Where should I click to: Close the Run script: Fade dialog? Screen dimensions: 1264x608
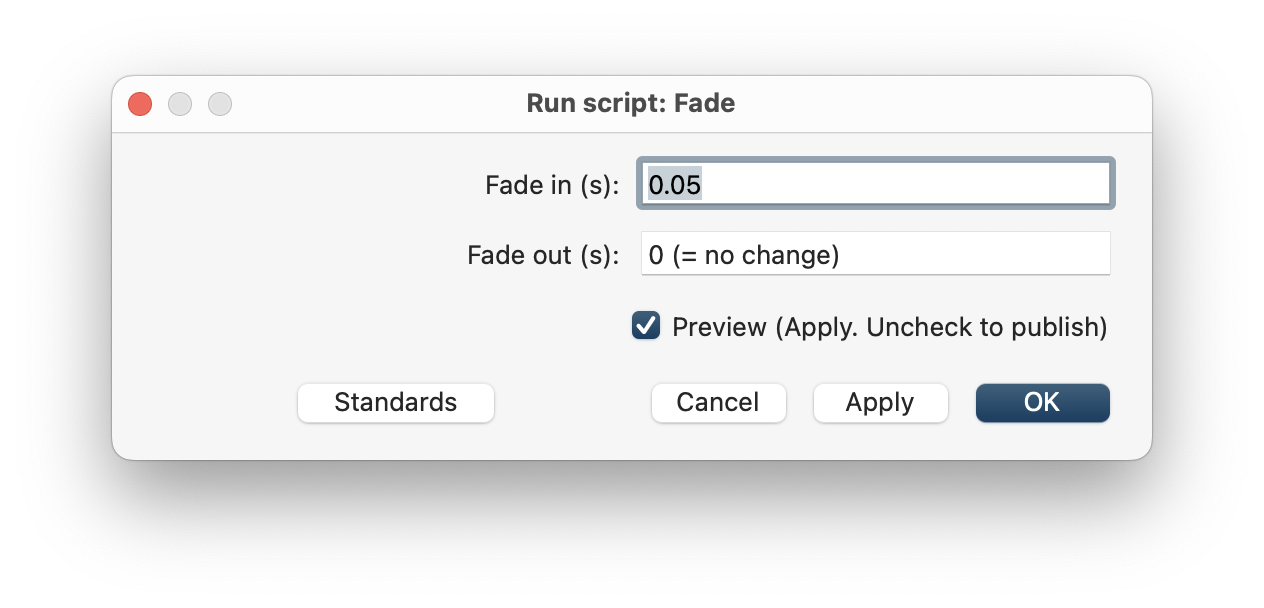click(x=140, y=104)
